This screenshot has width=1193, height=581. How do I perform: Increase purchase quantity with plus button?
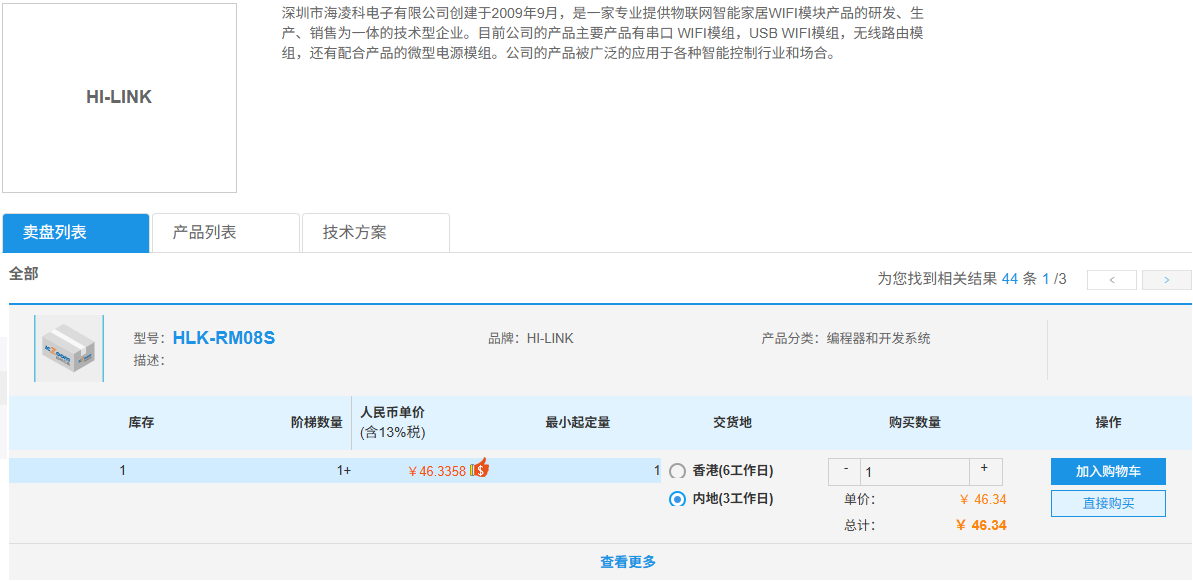[x=985, y=471]
